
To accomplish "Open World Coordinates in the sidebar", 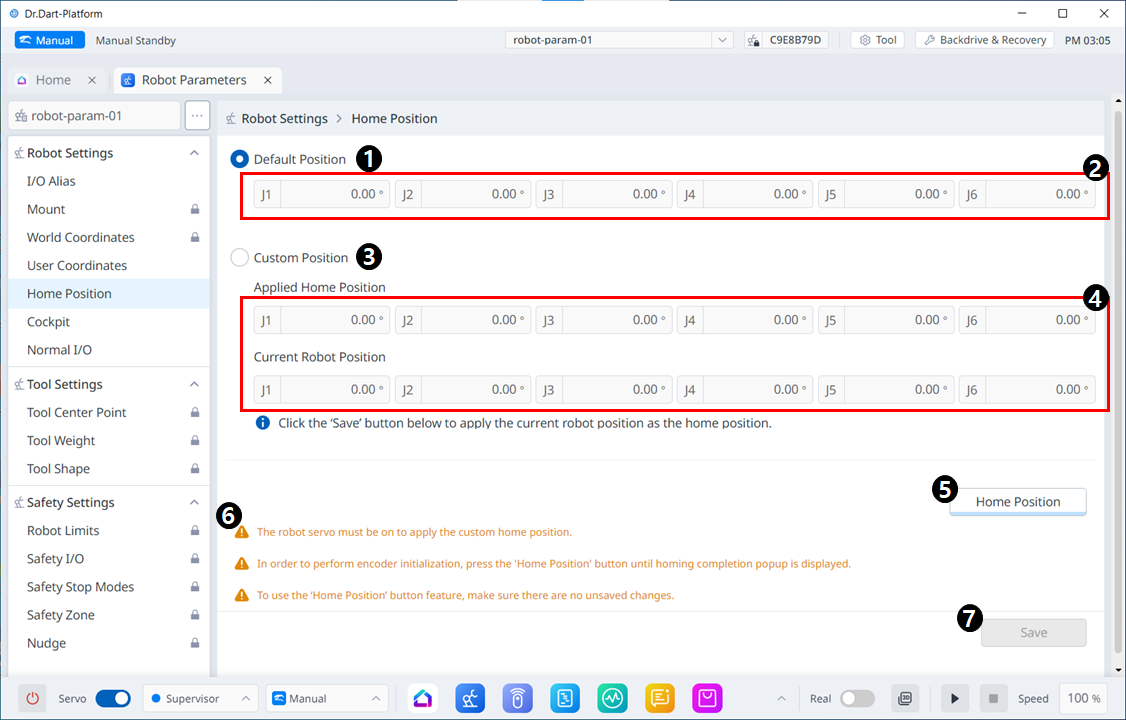I will [81, 237].
